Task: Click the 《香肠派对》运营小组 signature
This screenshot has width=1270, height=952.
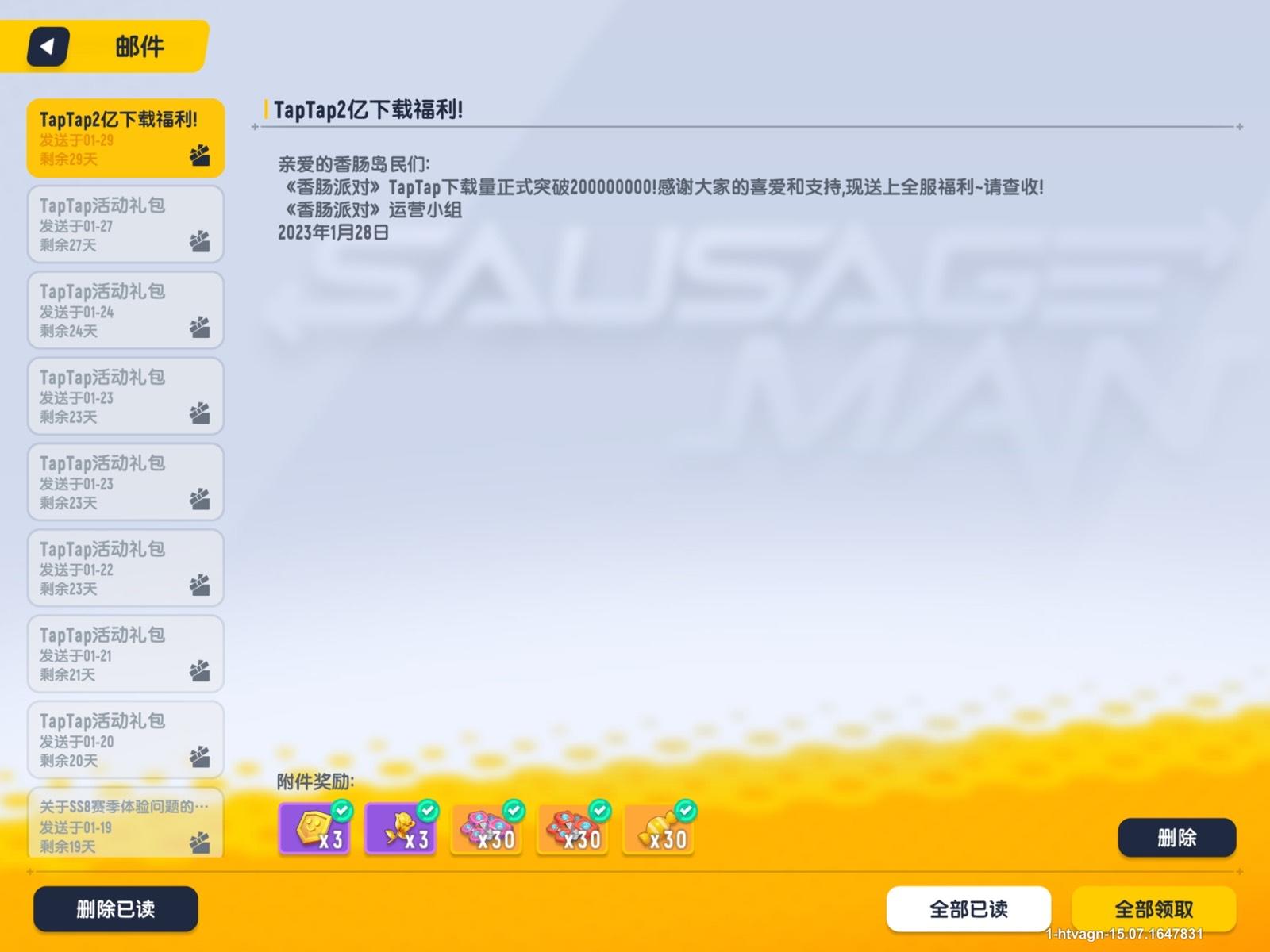Action: pyautogui.click(x=373, y=209)
